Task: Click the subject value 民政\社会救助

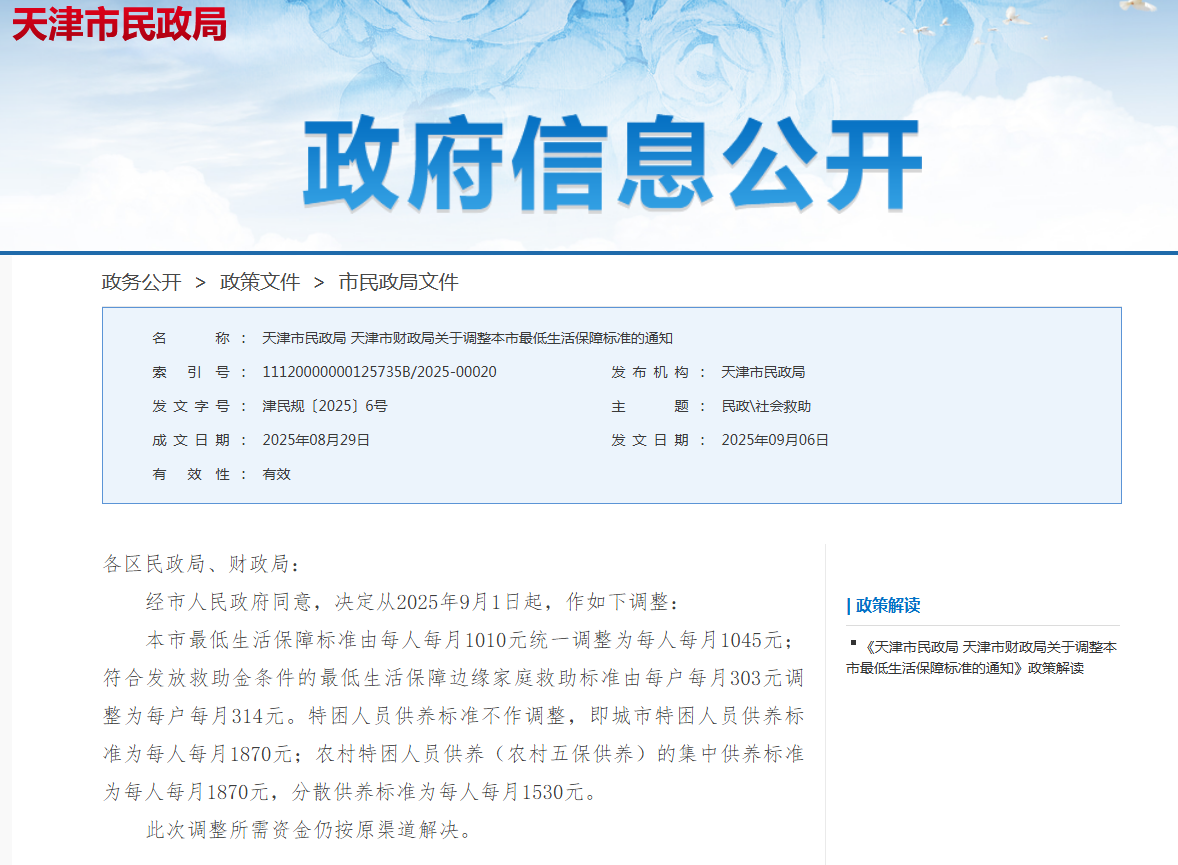Action: click(766, 406)
